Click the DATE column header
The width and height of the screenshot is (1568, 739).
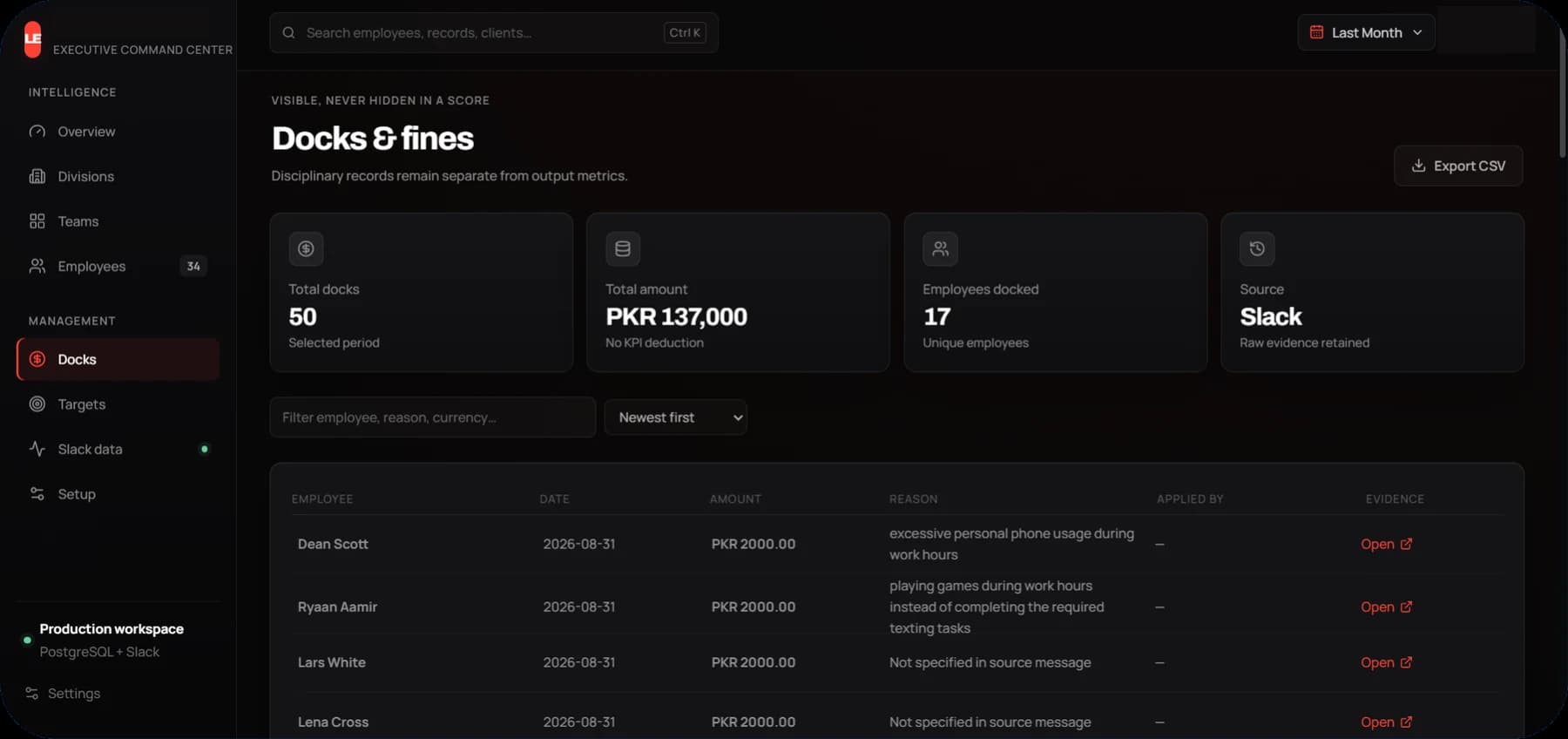click(x=554, y=499)
